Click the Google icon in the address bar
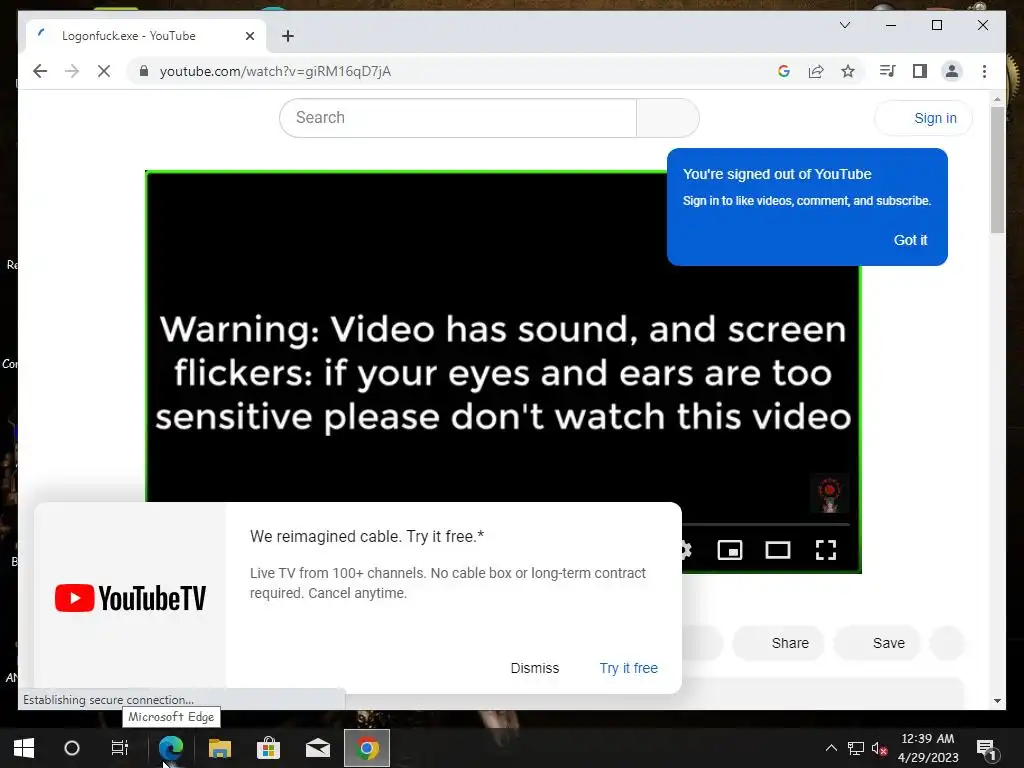This screenshot has width=1024, height=768. pyautogui.click(x=784, y=71)
